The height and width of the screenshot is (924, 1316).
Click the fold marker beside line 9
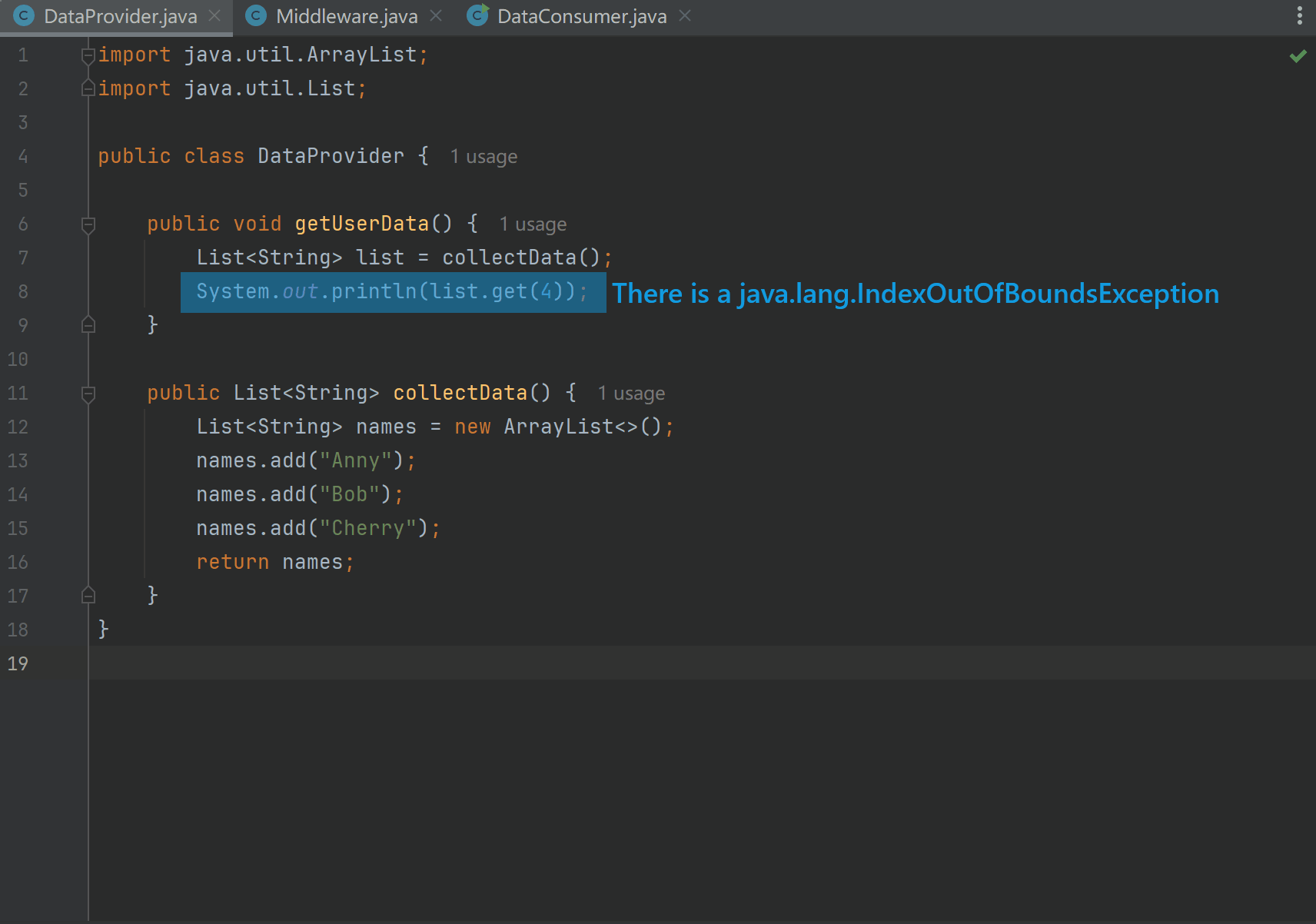pos(88,325)
